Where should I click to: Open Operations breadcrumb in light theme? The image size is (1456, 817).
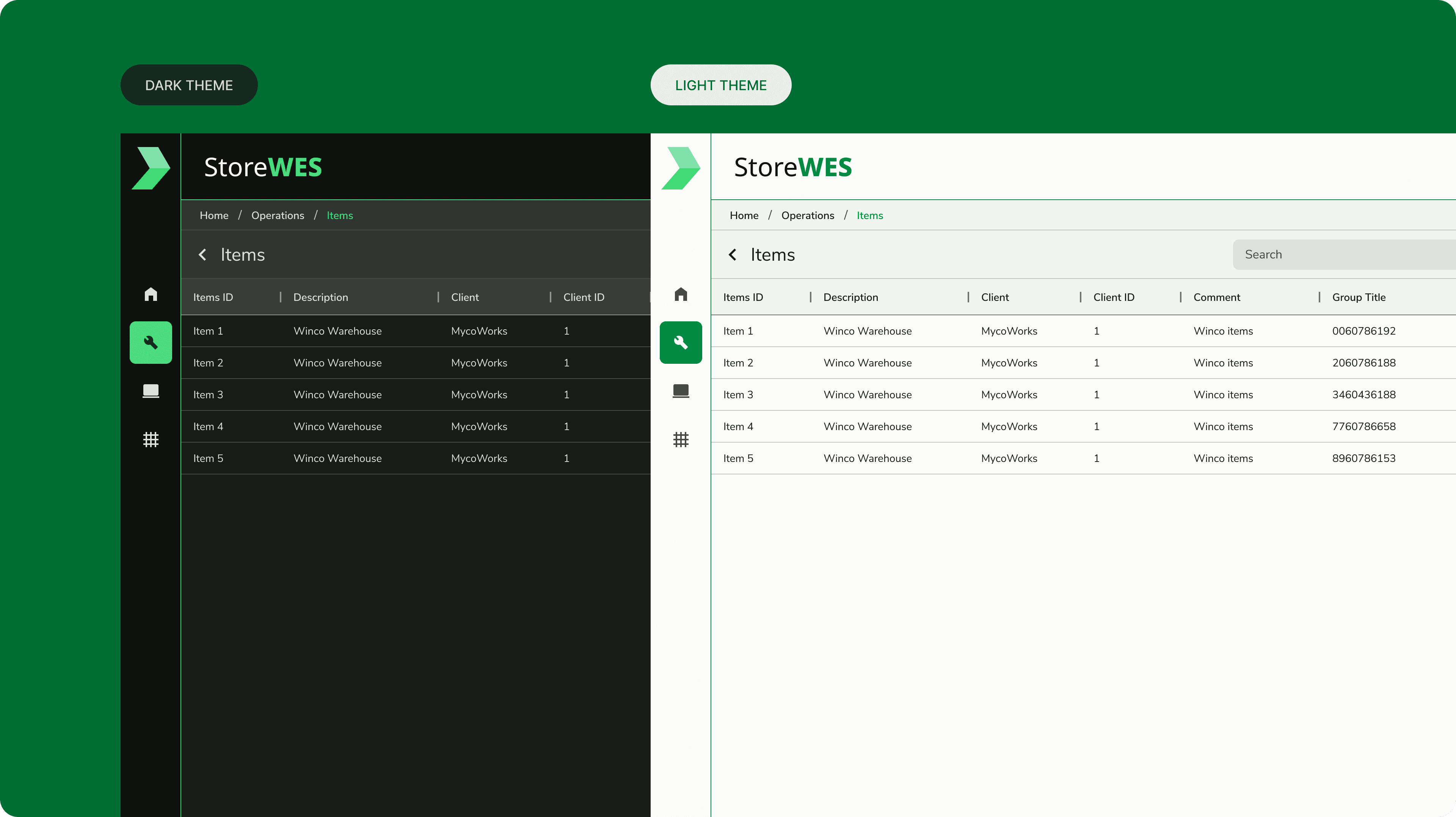point(807,216)
